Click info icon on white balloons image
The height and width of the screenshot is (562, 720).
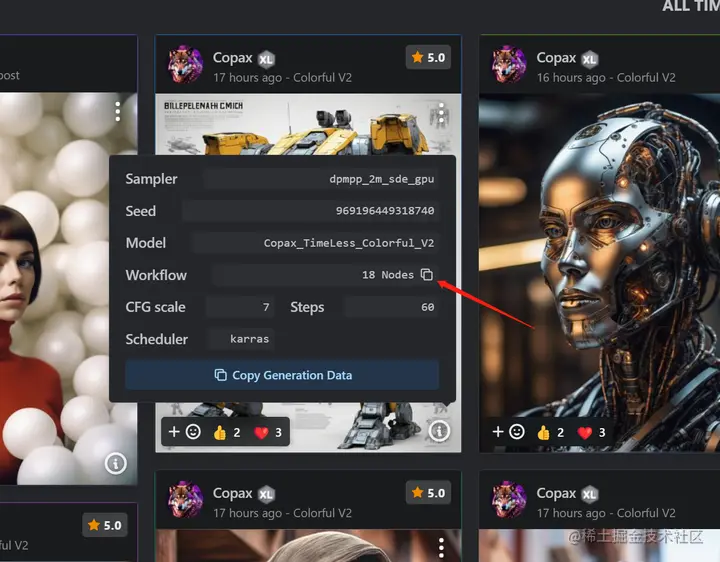point(115,463)
